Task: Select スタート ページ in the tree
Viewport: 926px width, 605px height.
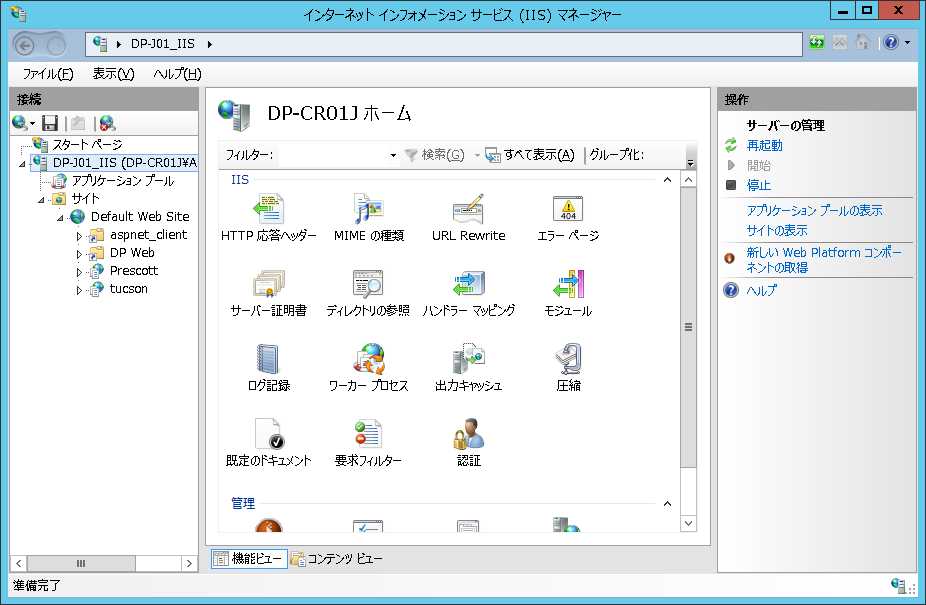Action: (87, 145)
